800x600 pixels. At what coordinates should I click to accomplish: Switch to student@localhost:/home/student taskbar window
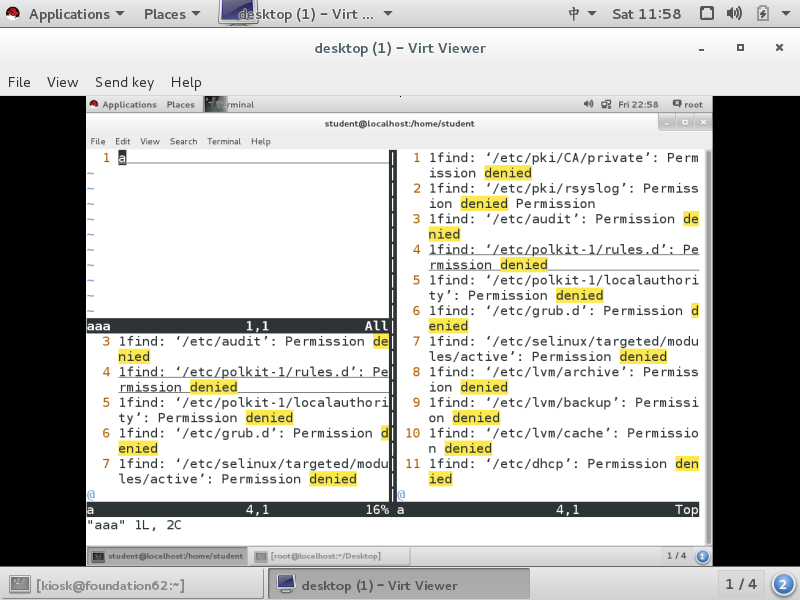pos(168,556)
